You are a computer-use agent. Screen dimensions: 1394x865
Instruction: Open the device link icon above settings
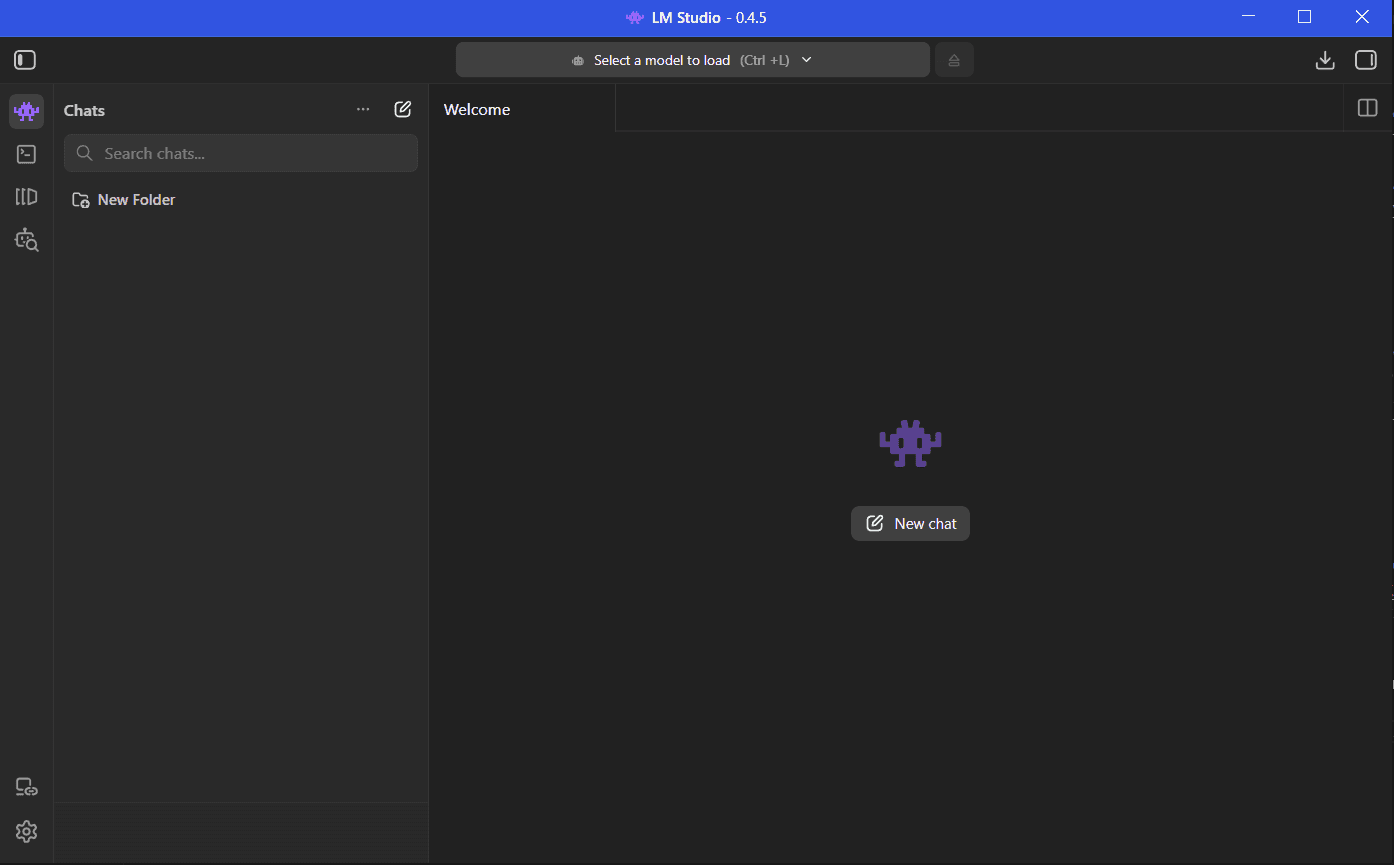coord(26,788)
